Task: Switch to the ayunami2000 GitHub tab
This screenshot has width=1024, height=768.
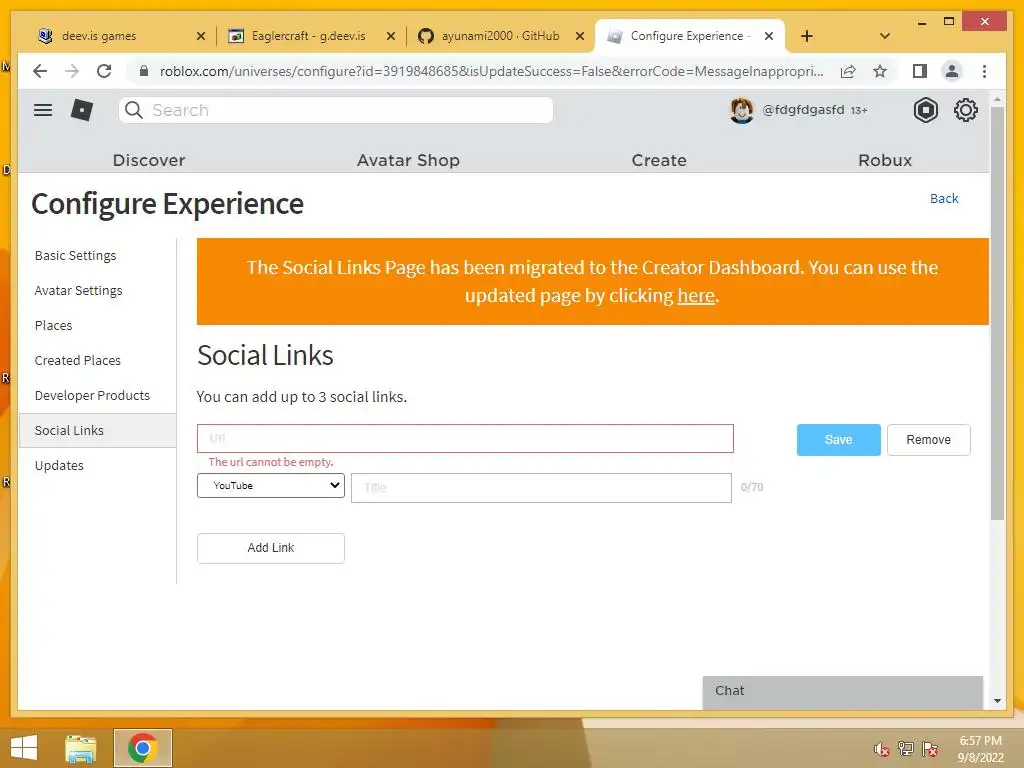Action: pyautogui.click(x=500, y=36)
